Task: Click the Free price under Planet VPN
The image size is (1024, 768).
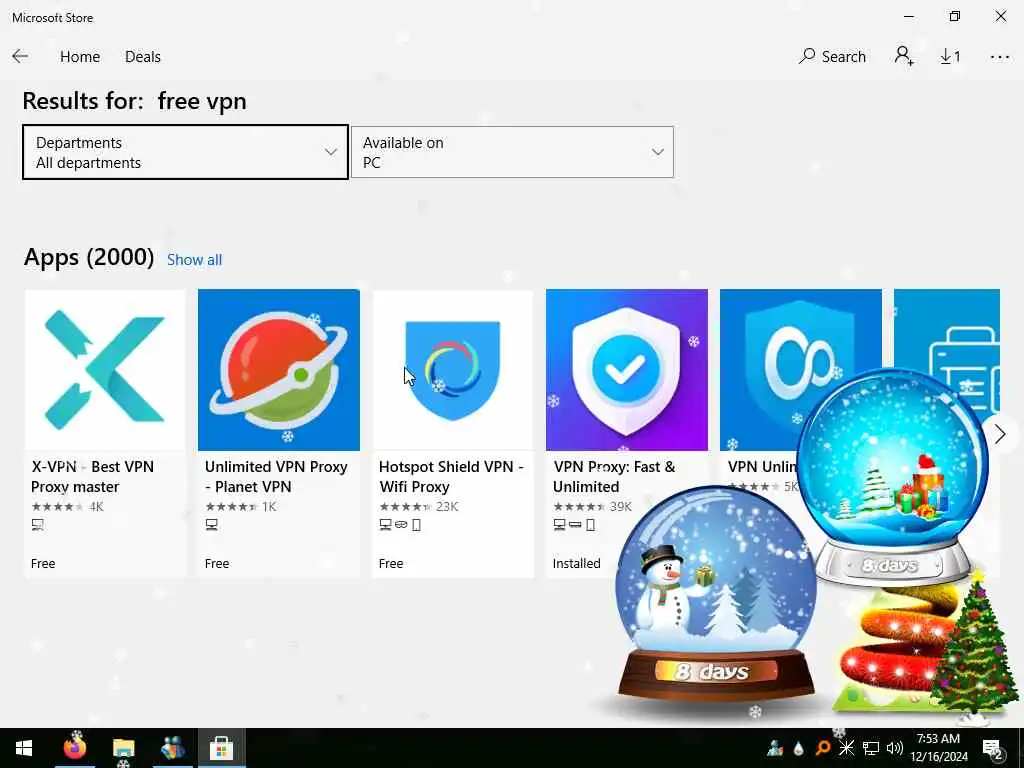Action: click(217, 564)
